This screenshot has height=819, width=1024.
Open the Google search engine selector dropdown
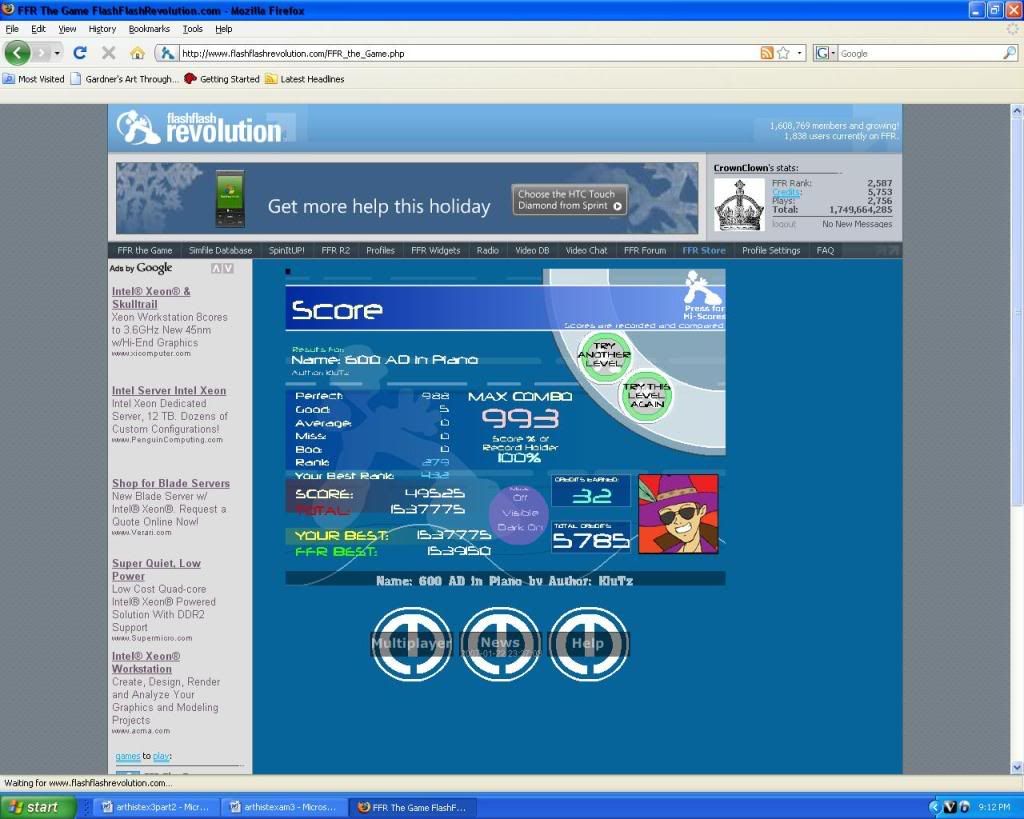click(825, 53)
